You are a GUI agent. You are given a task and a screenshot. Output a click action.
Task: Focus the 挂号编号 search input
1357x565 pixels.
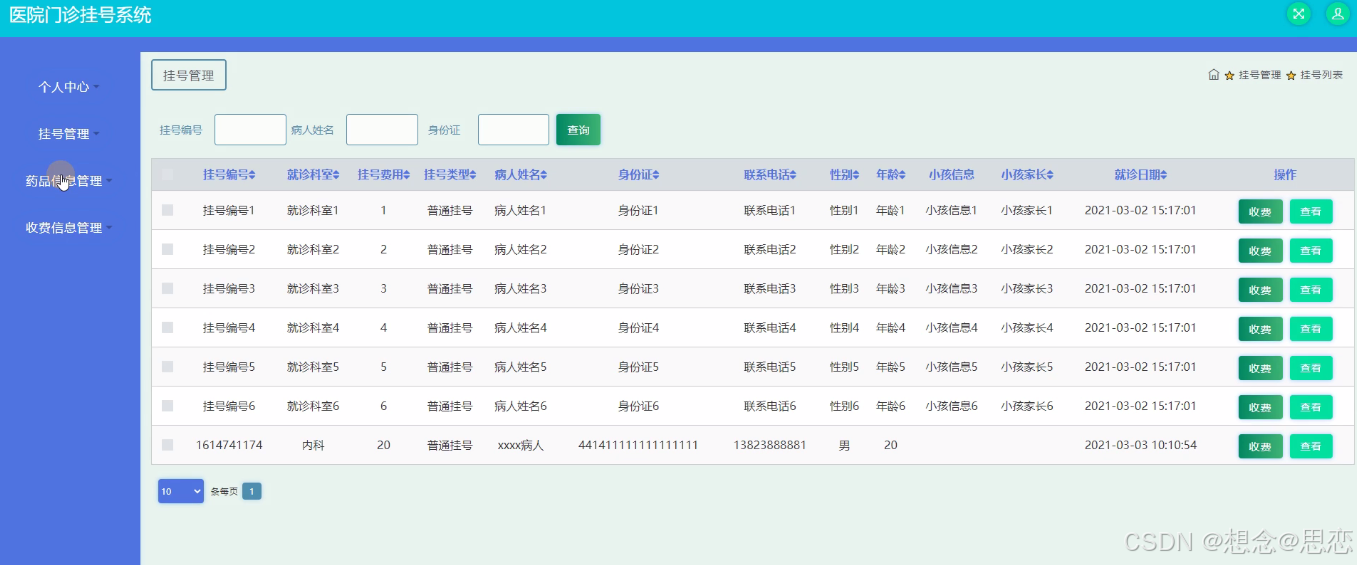pos(250,130)
